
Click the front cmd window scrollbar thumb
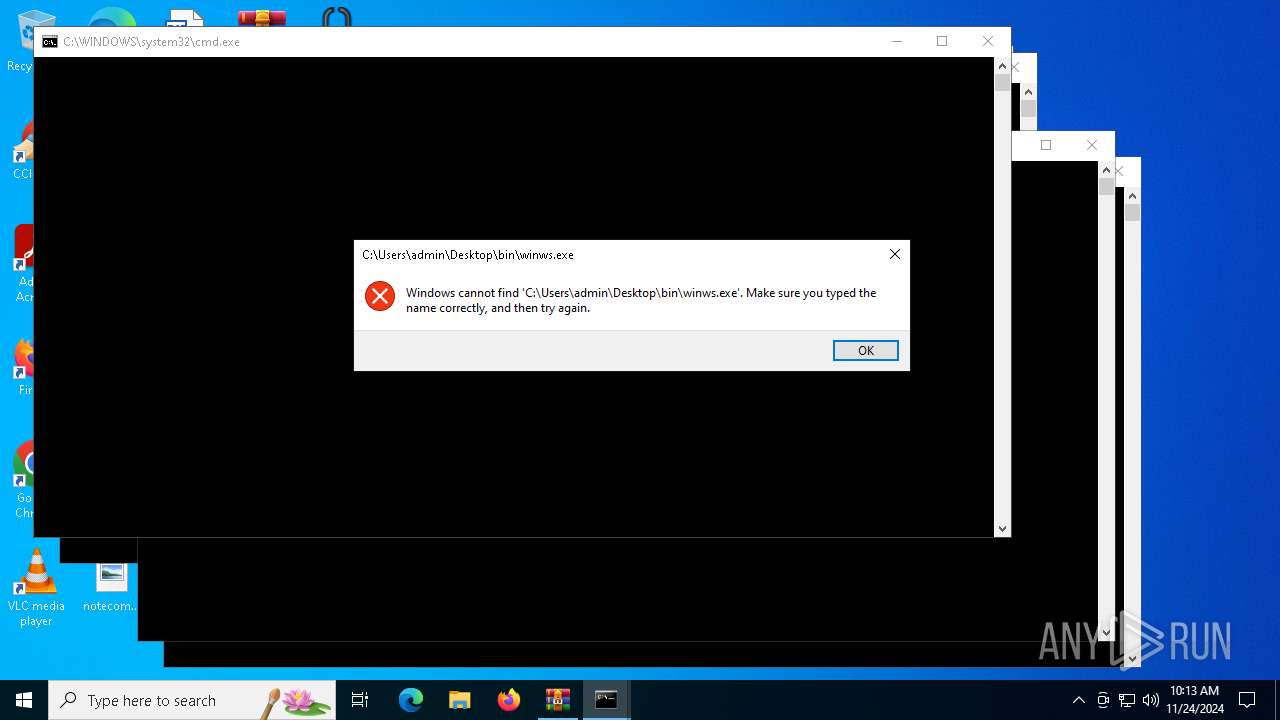tap(1002, 83)
